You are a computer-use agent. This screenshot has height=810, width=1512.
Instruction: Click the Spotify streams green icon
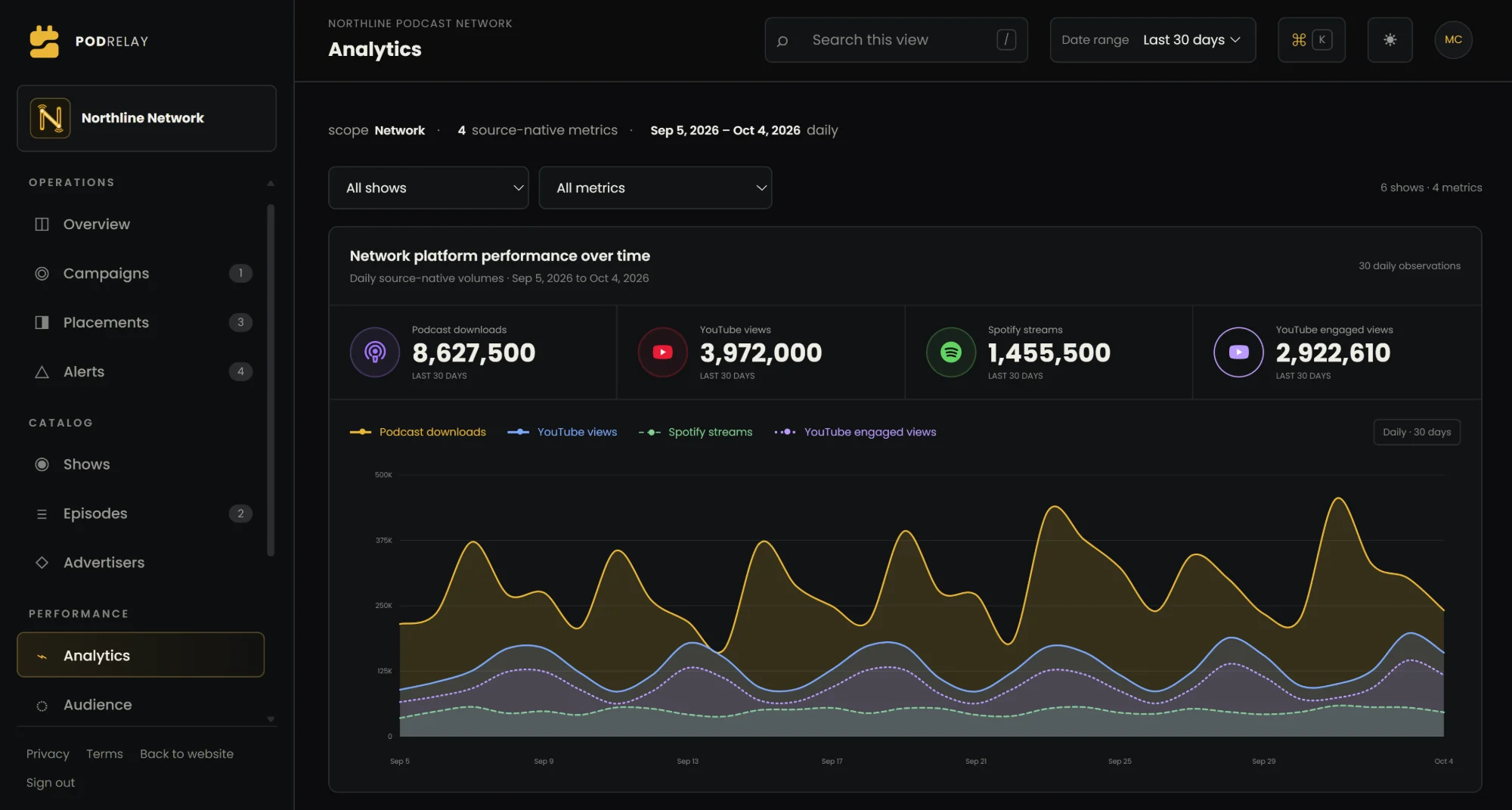click(951, 352)
